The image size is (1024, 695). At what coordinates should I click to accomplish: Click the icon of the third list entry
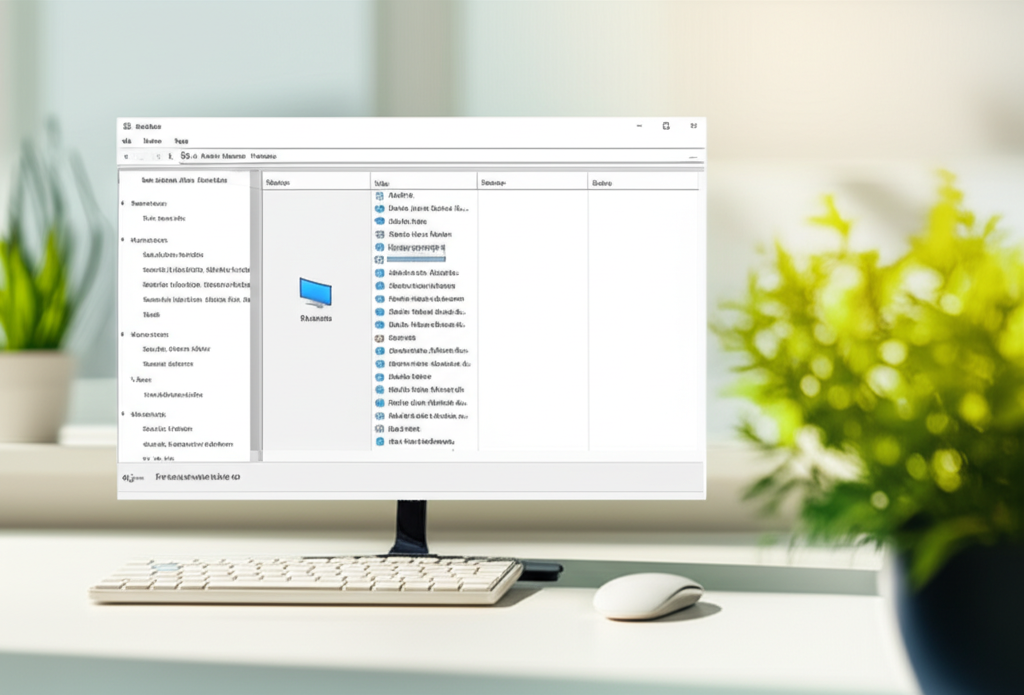[x=379, y=222]
